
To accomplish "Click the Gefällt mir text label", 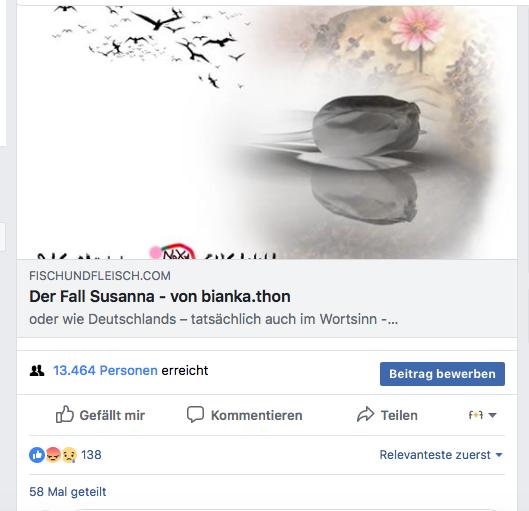I will pyautogui.click(x=112, y=415).
